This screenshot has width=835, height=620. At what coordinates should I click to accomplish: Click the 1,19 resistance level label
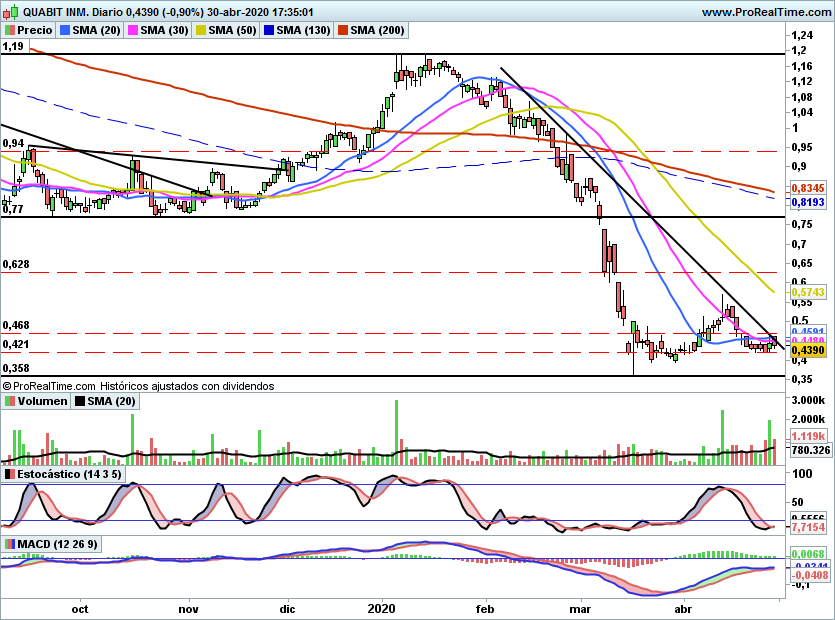coord(13,47)
